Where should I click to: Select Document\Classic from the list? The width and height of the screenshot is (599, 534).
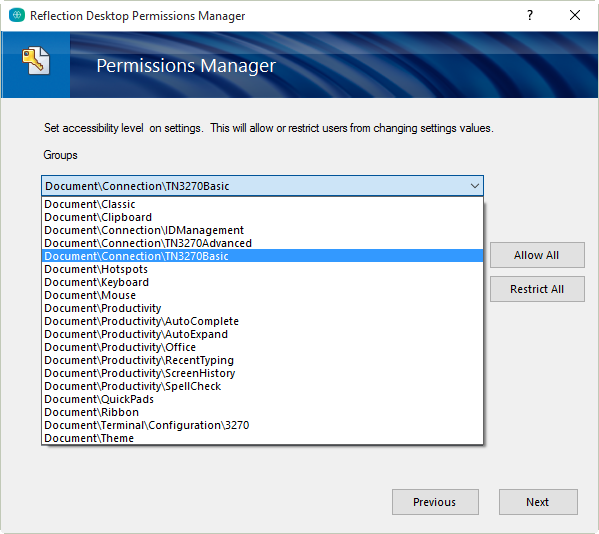[x=262, y=204]
